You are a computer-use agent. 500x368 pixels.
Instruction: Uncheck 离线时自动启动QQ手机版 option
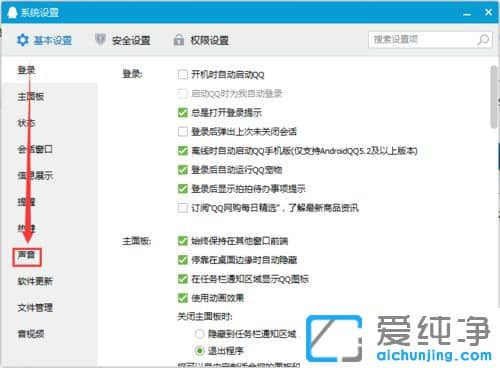(183, 151)
